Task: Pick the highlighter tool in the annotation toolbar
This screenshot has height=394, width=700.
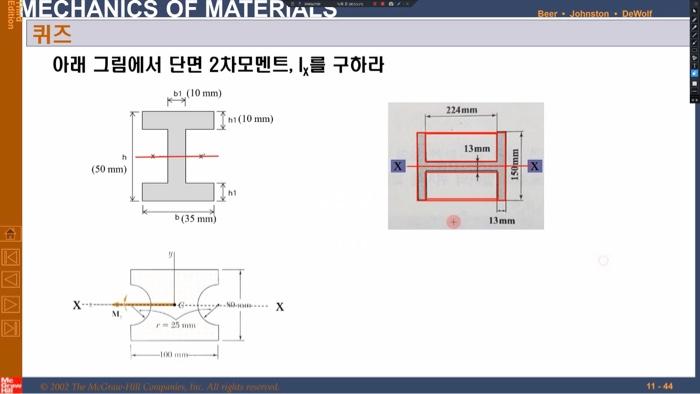Action: point(694,43)
